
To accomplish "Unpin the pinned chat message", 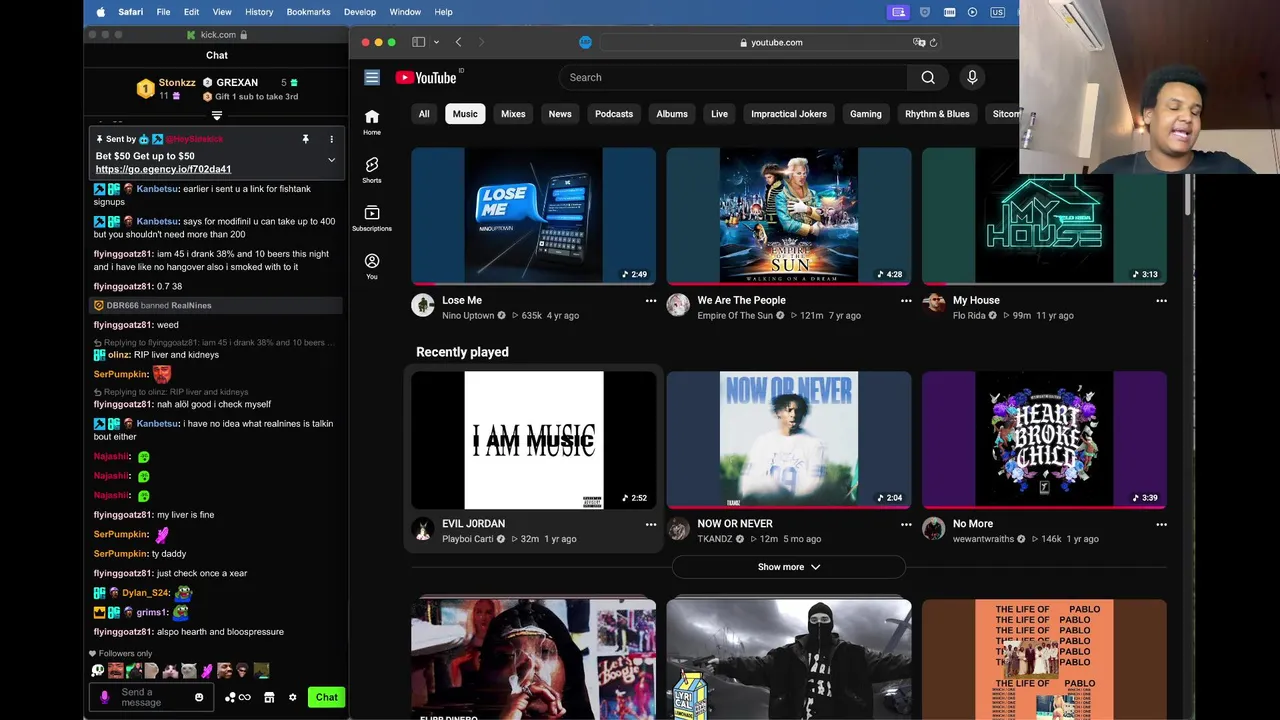I will [305, 139].
